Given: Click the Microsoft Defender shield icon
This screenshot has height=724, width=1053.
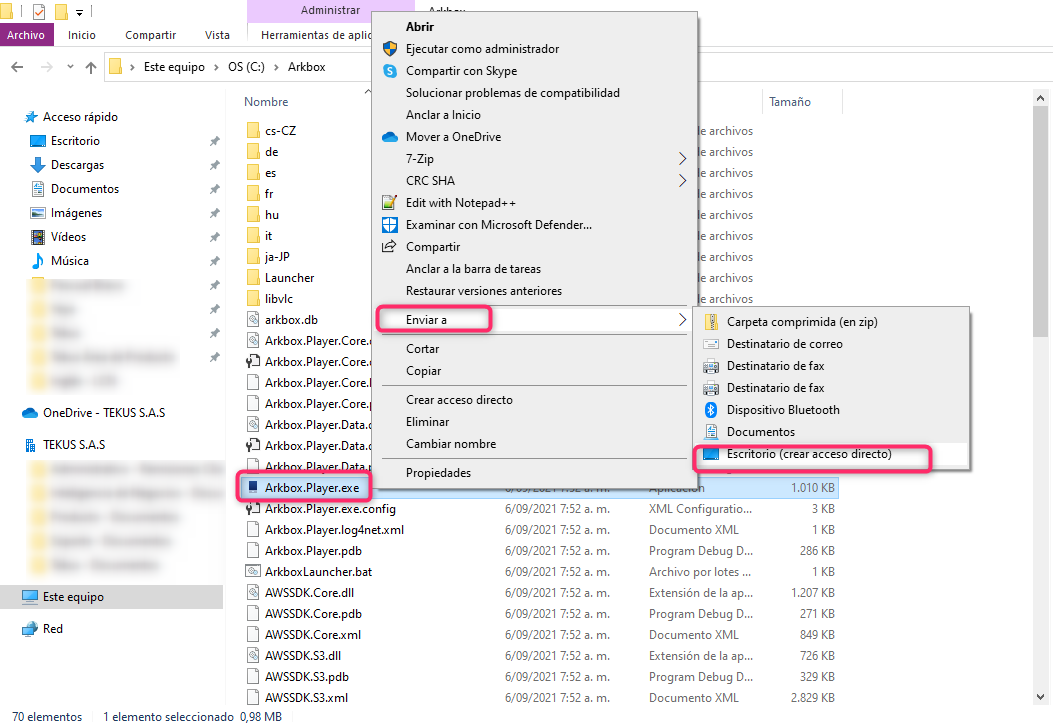Looking at the screenshot, I should point(390,225).
